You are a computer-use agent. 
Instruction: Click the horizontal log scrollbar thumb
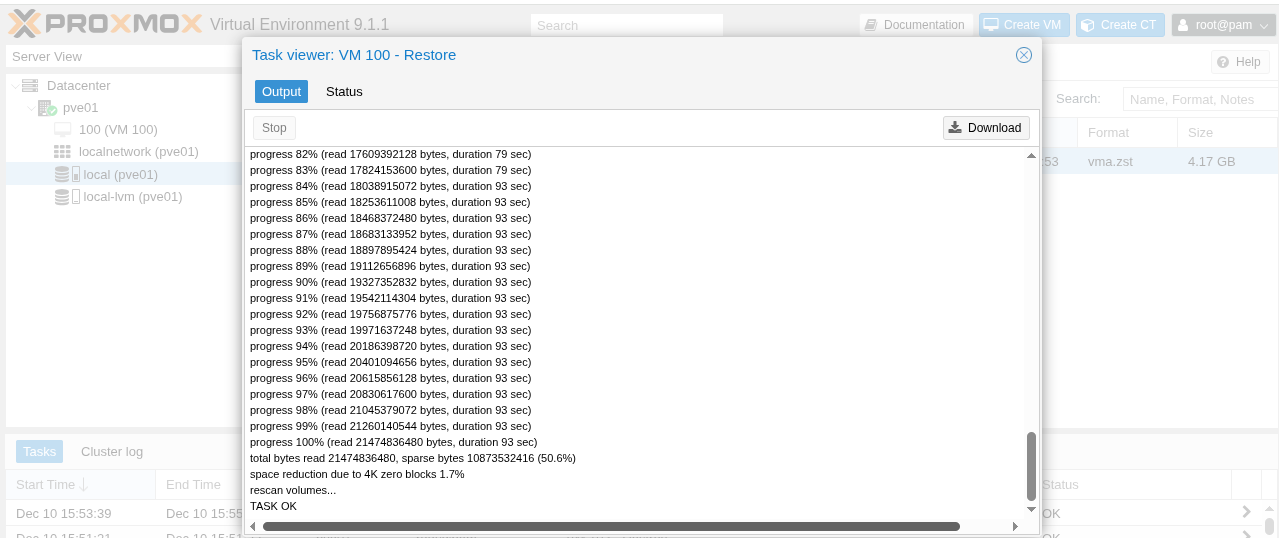click(611, 526)
